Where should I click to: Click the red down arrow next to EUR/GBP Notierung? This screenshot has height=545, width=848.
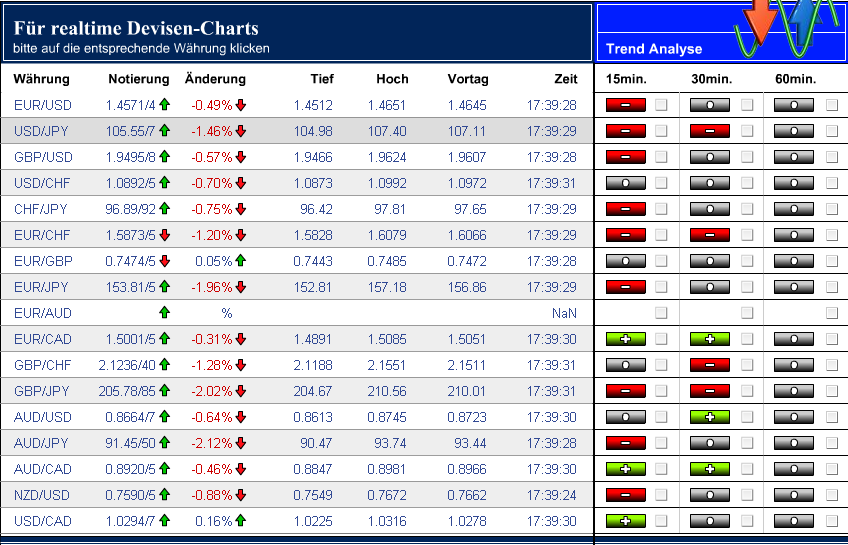point(164,261)
